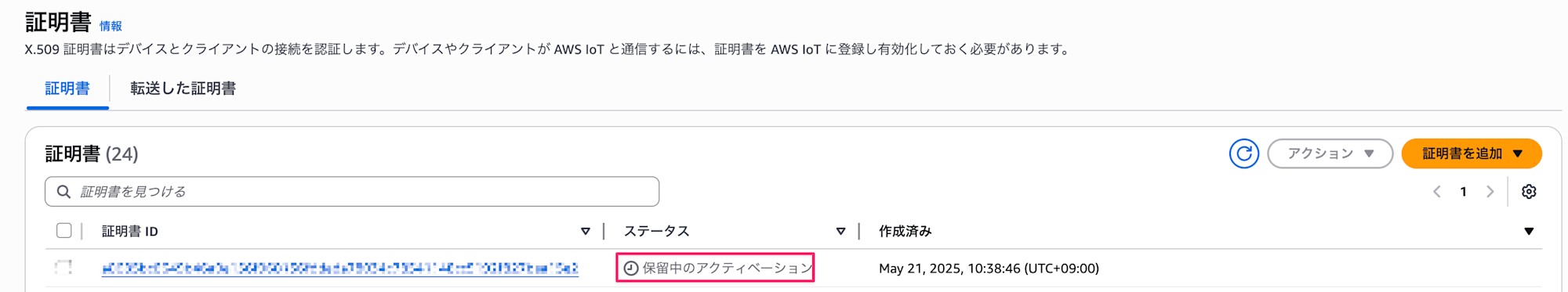Select the 証明書 tab
The image size is (1568, 292).
(x=67, y=88)
